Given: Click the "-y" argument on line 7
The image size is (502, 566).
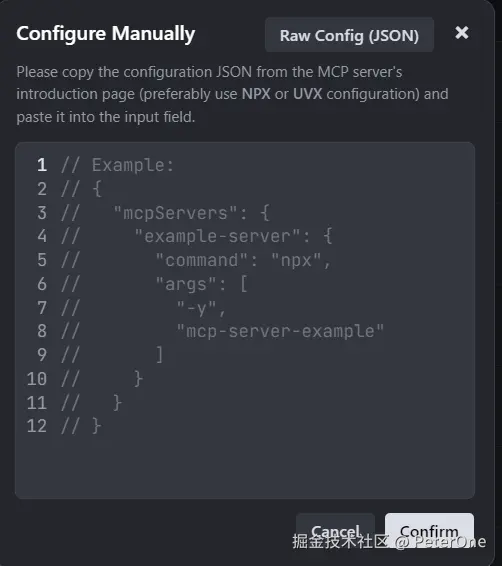Looking at the screenshot, I should [196, 308].
